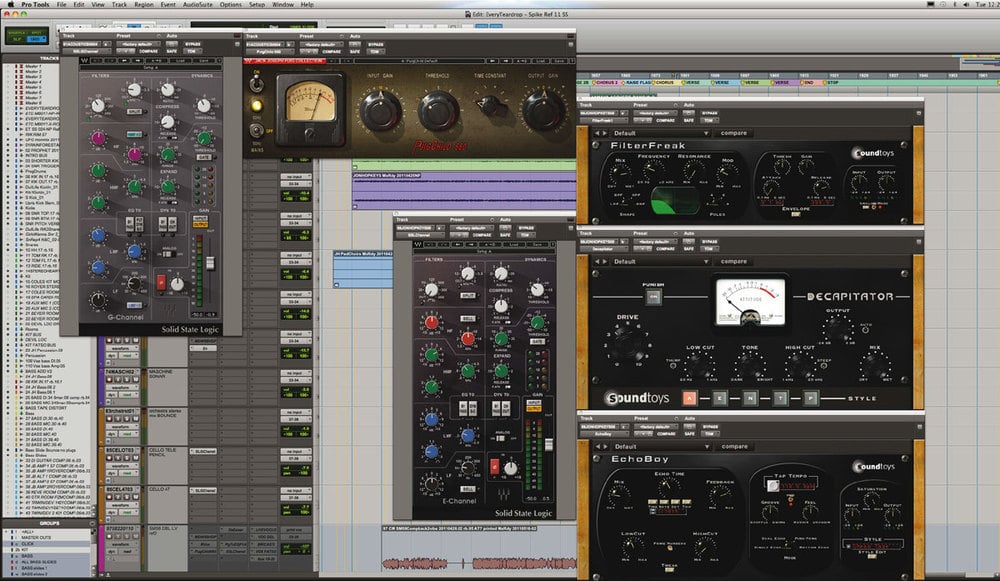This screenshot has height=581, width=1000.
Task: Open Setup menu
Action: tap(257, 4)
